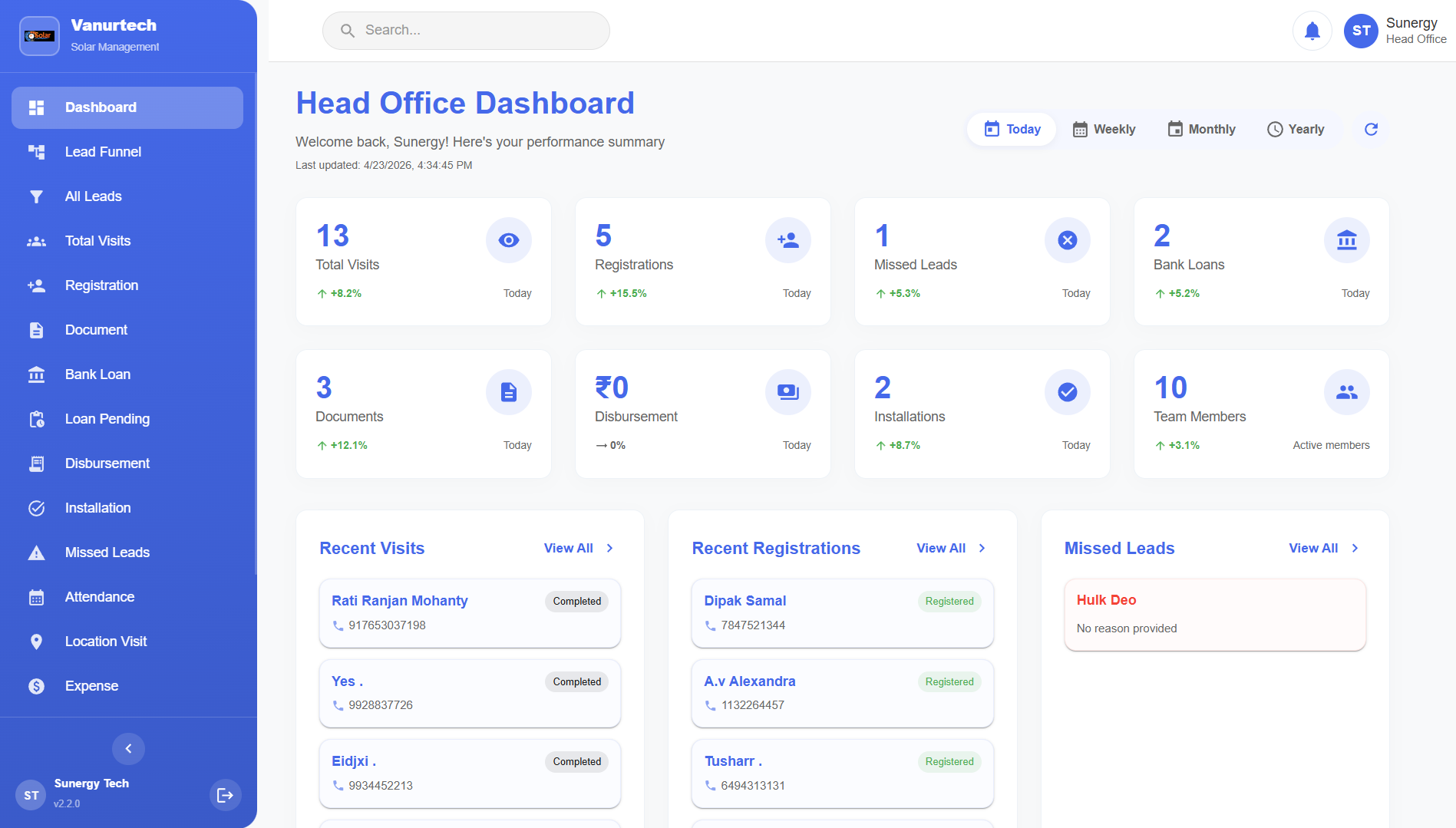Click into the Search input field
The width and height of the screenshot is (1456, 828).
tap(466, 31)
